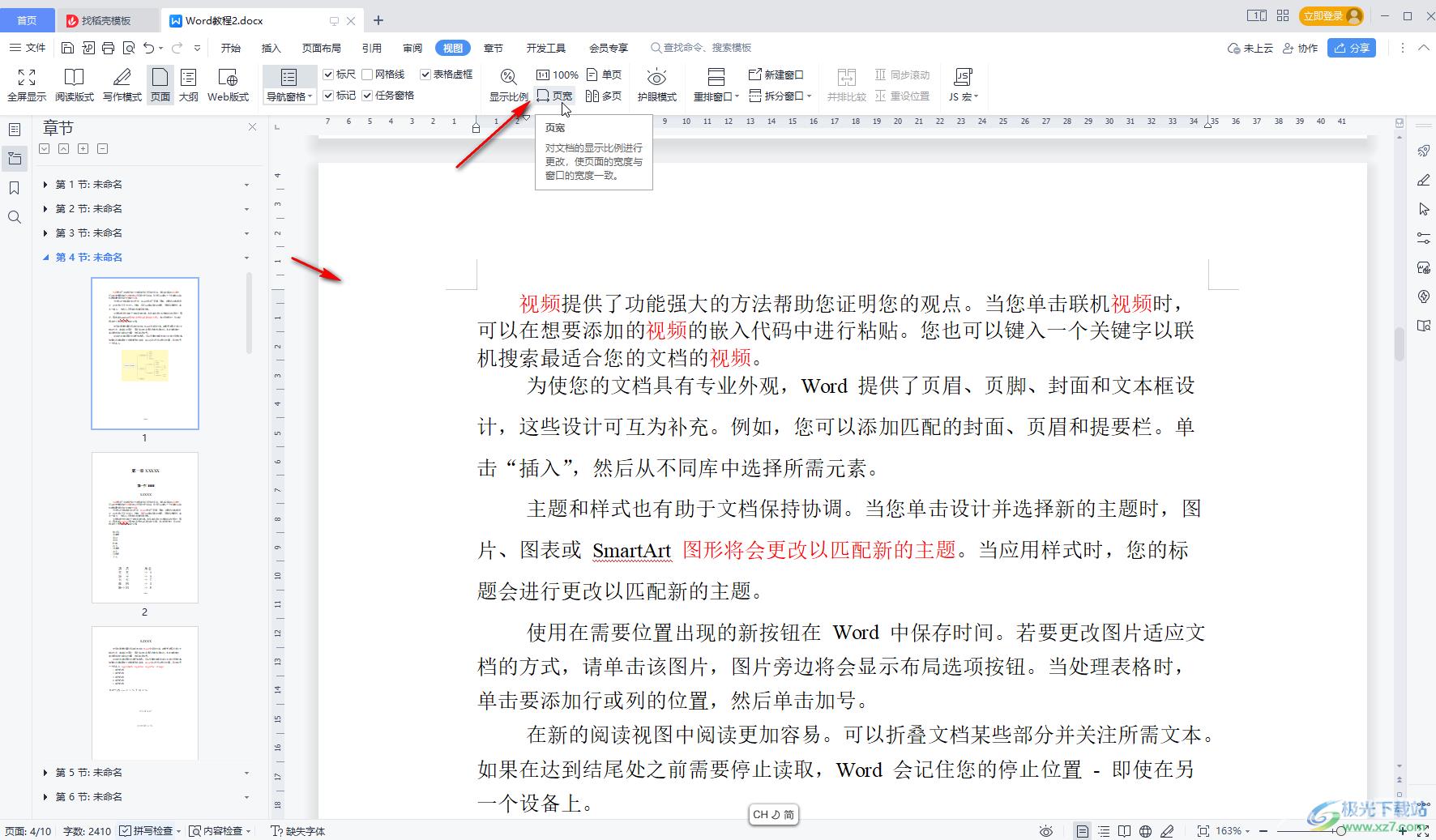The height and width of the screenshot is (840, 1436).
Task: Enable the gridlines checkbox (网格线)
Action: click(367, 75)
